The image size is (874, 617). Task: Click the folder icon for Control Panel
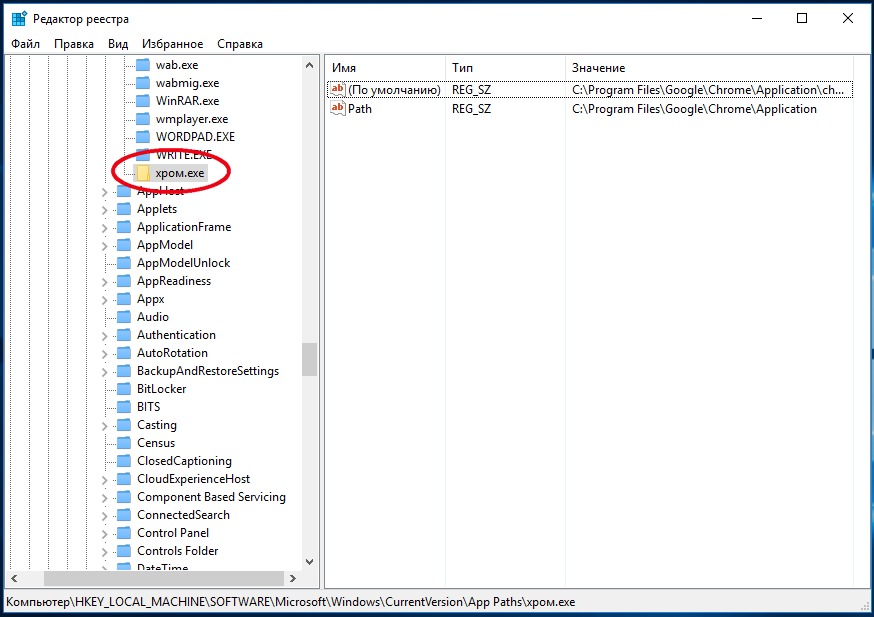pyautogui.click(x=123, y=533)
